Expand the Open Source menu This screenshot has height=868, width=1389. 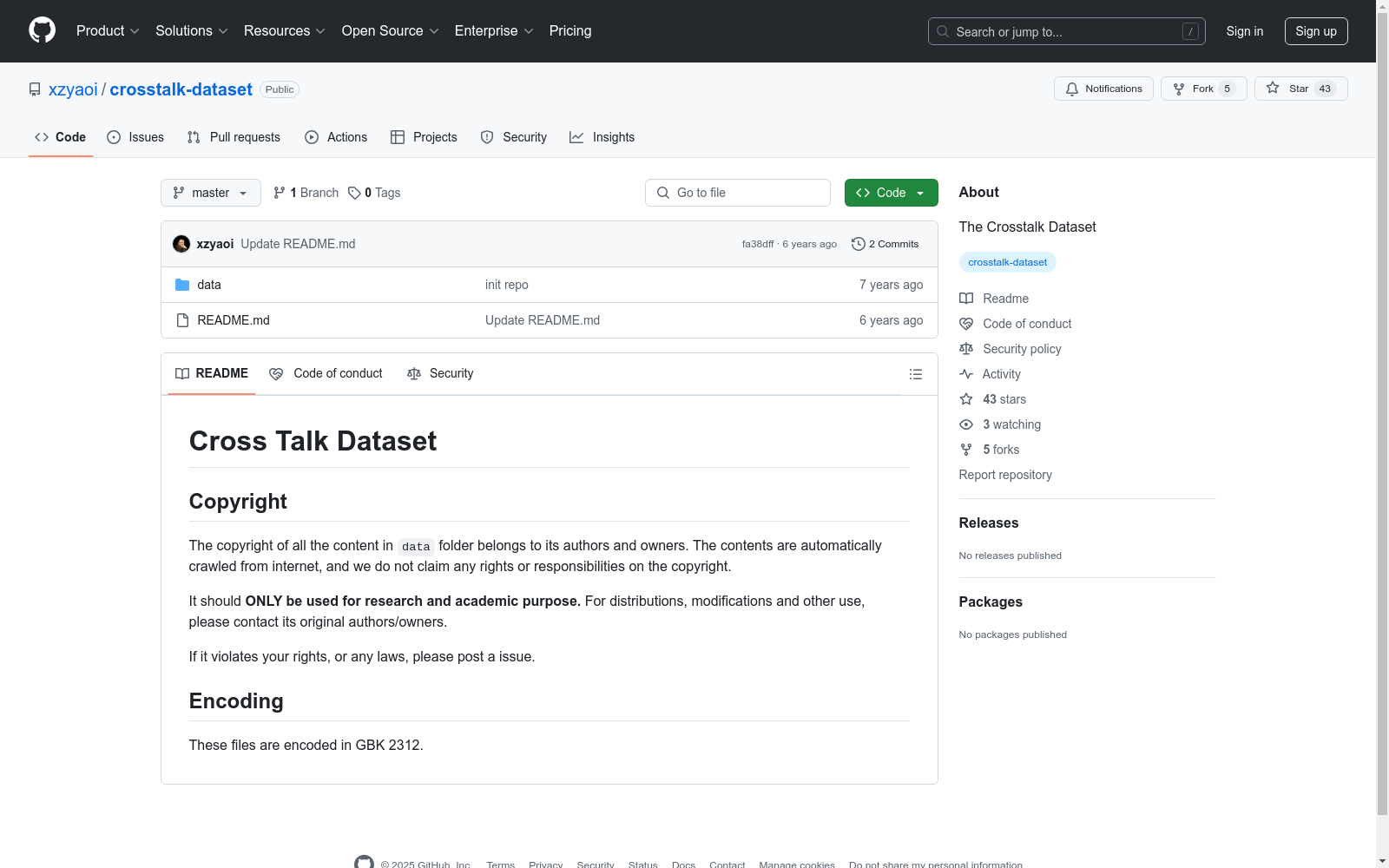tap(391, 30)
